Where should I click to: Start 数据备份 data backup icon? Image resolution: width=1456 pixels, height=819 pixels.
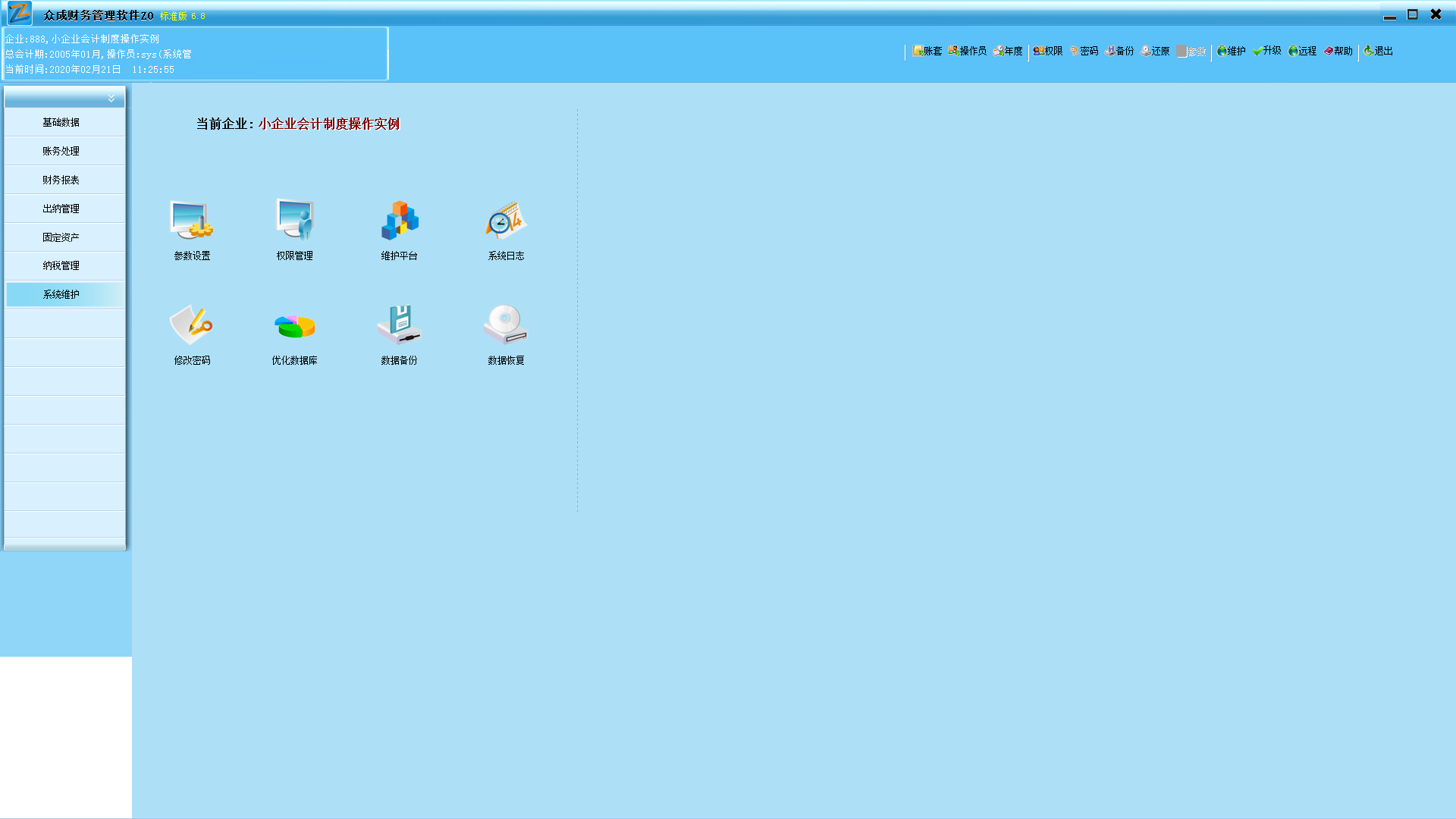point(399,335)
